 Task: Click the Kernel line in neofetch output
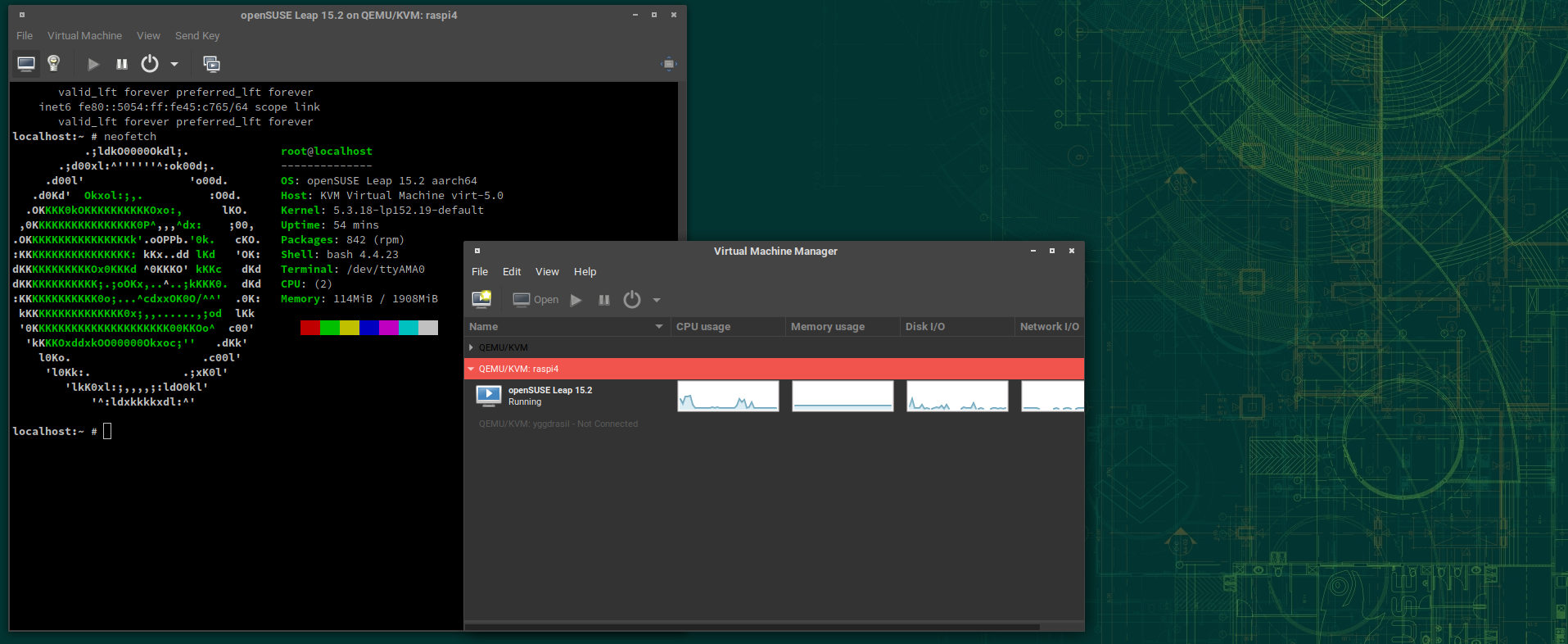[x=382, y=211]
